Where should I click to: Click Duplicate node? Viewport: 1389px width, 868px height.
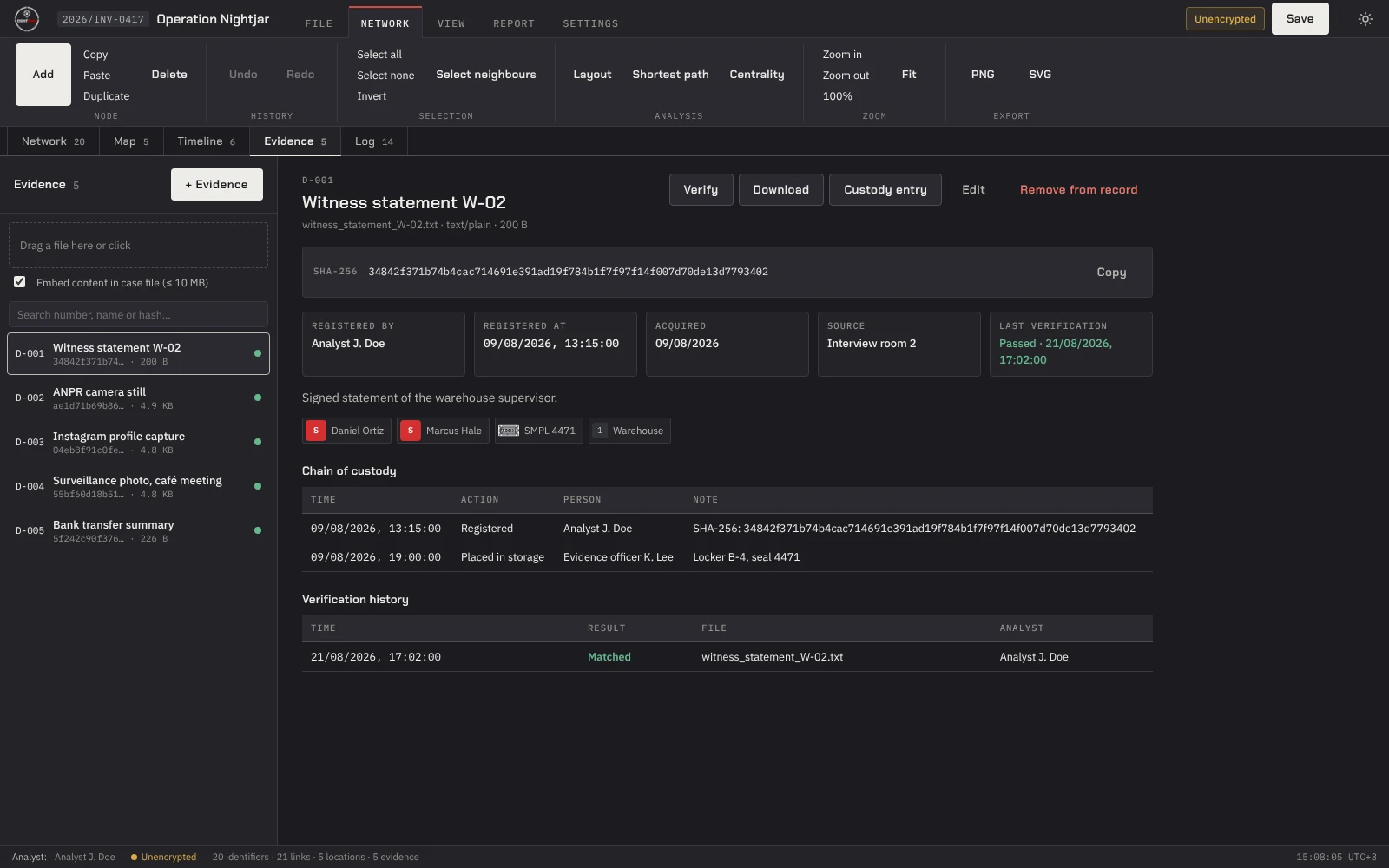[x=106, y=96]
